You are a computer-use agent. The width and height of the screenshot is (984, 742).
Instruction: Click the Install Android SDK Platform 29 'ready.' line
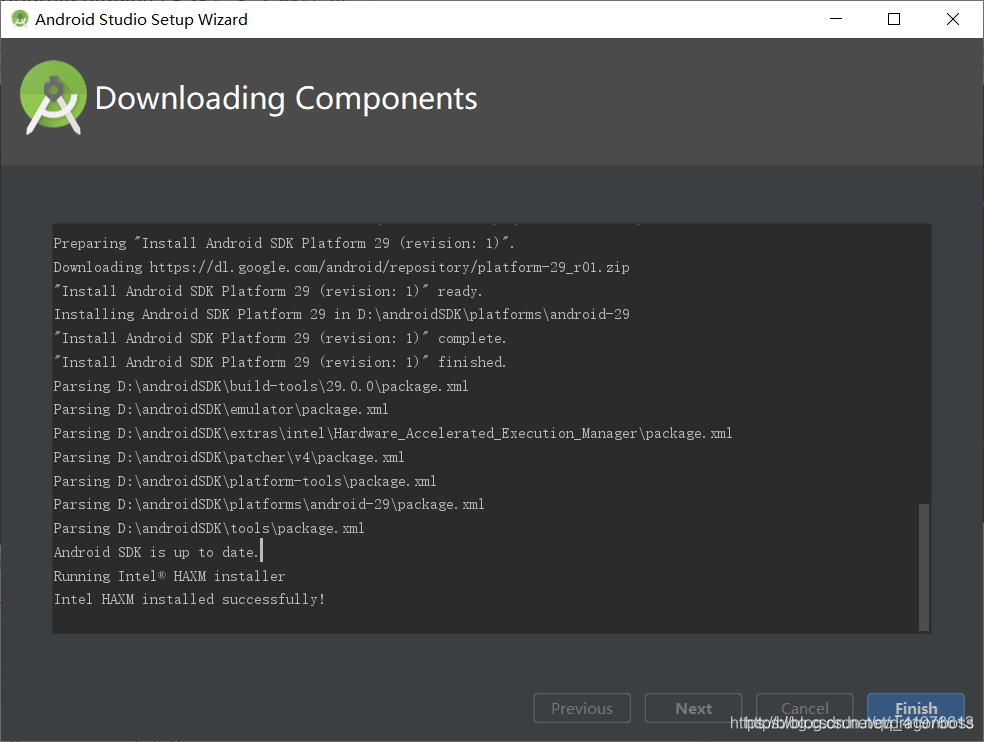(268, 291)
